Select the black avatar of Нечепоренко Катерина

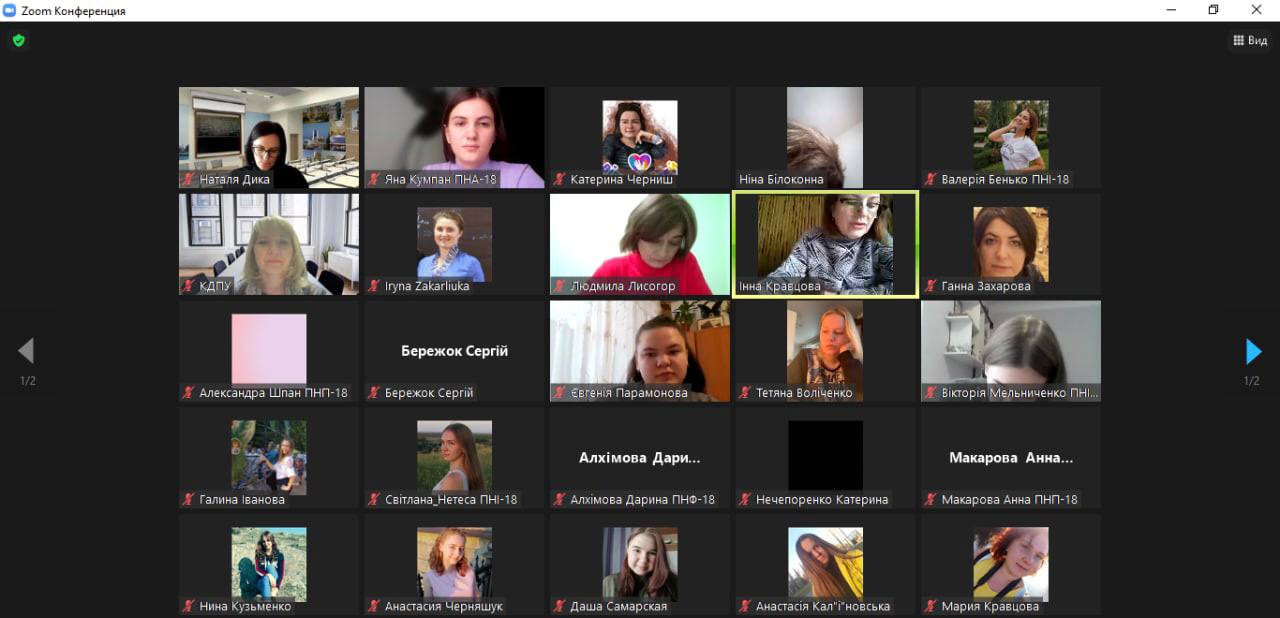point(825,455)
